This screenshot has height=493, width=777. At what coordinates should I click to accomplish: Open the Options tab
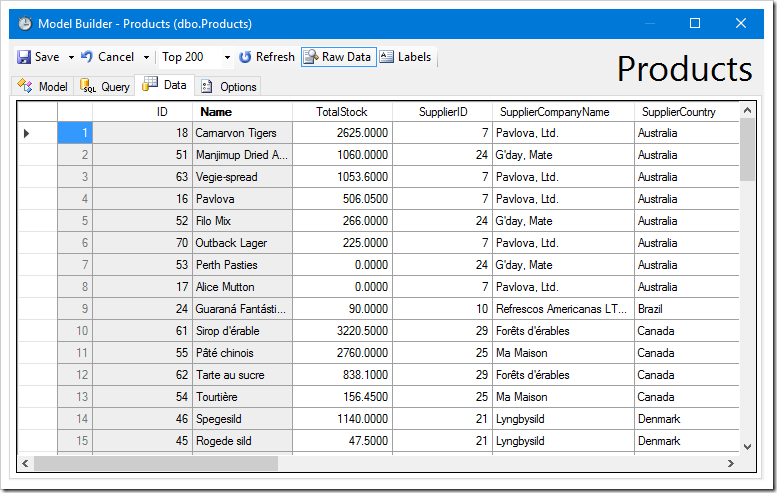(x=228, y=87)
